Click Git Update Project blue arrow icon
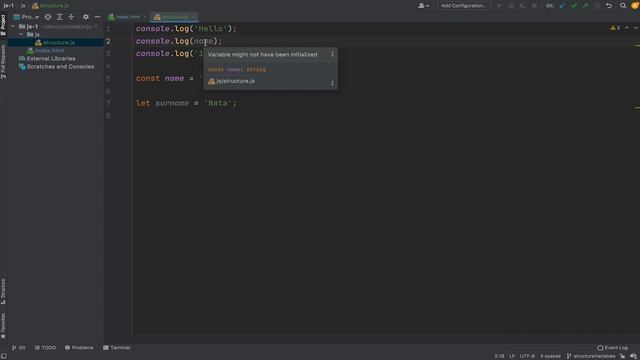Image resolution: width=640 pixels, height=360 pixels. pyautogui.click(x=562, y=6)
